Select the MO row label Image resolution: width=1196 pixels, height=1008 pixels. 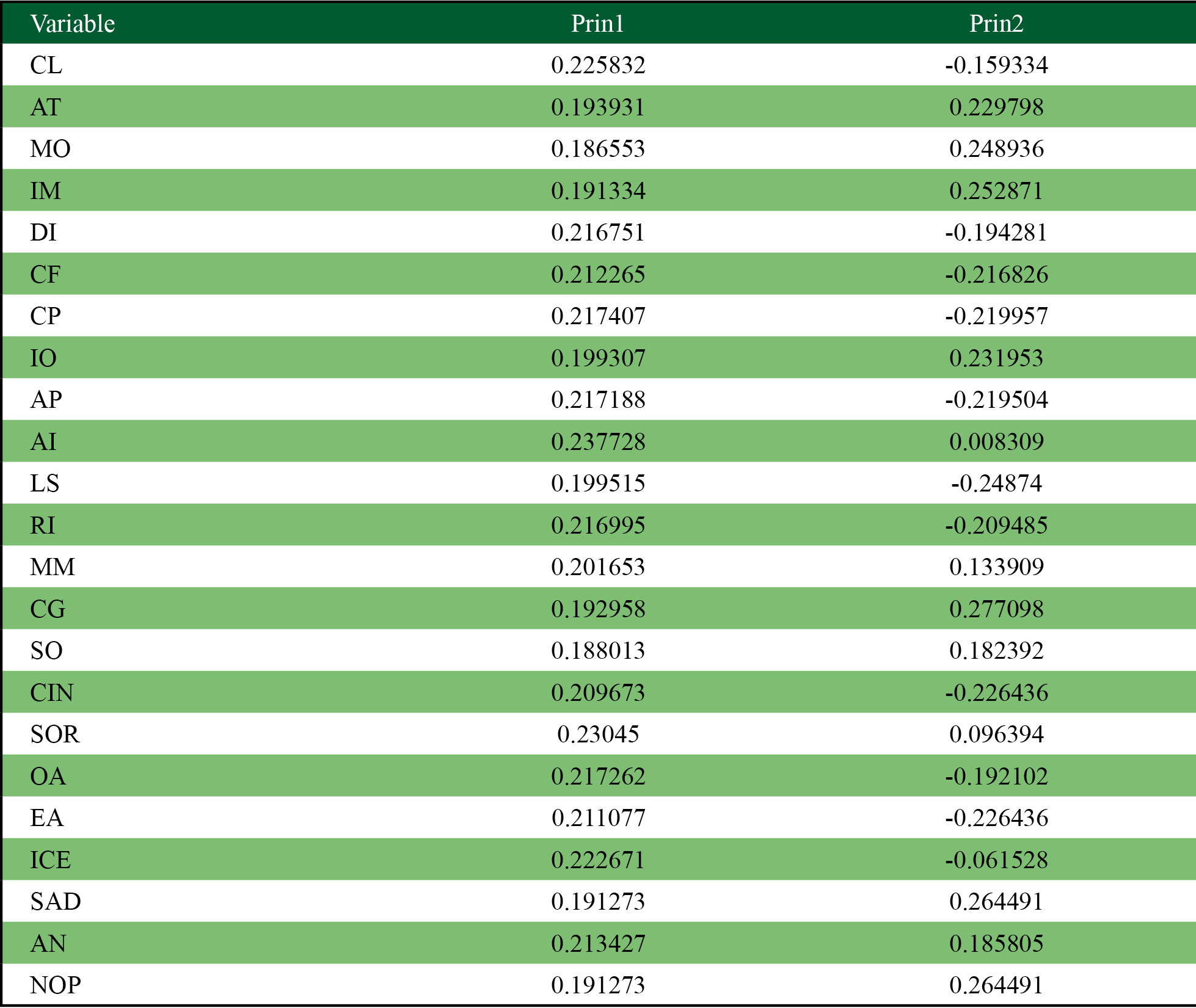[x=50, y=149]
